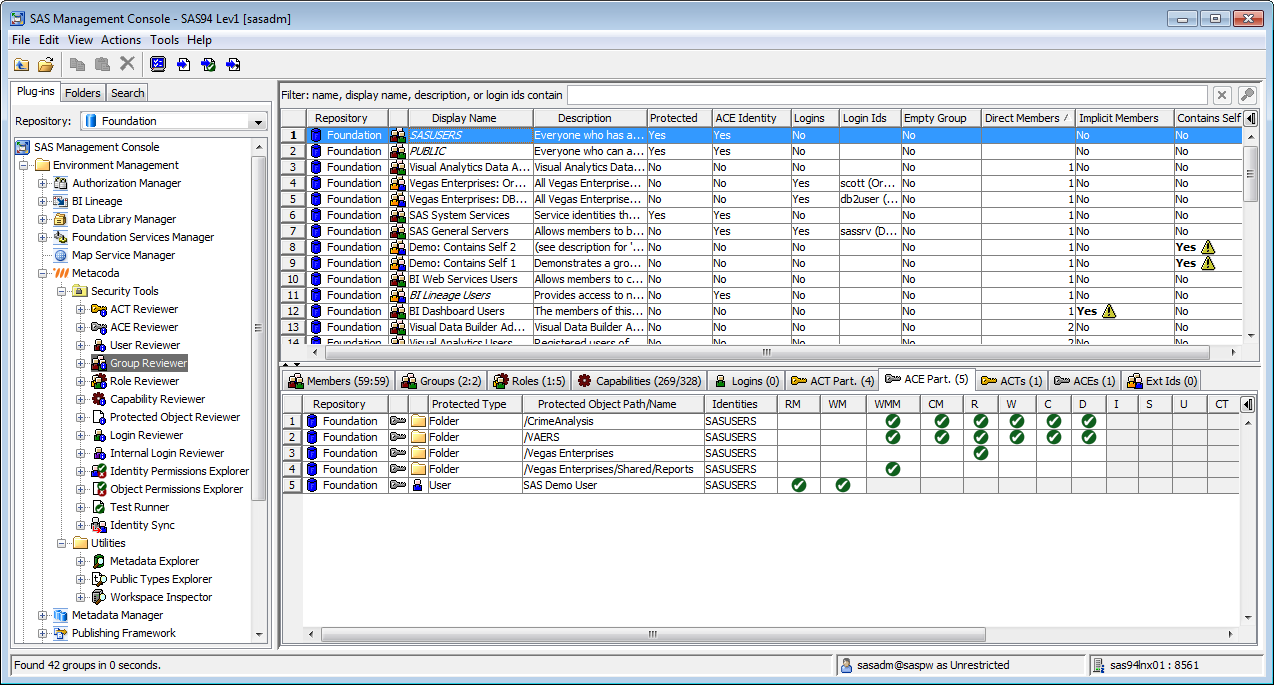Expand the Metadata Manager node
The width and height of the screenshot is (1274, 685).
42,615
